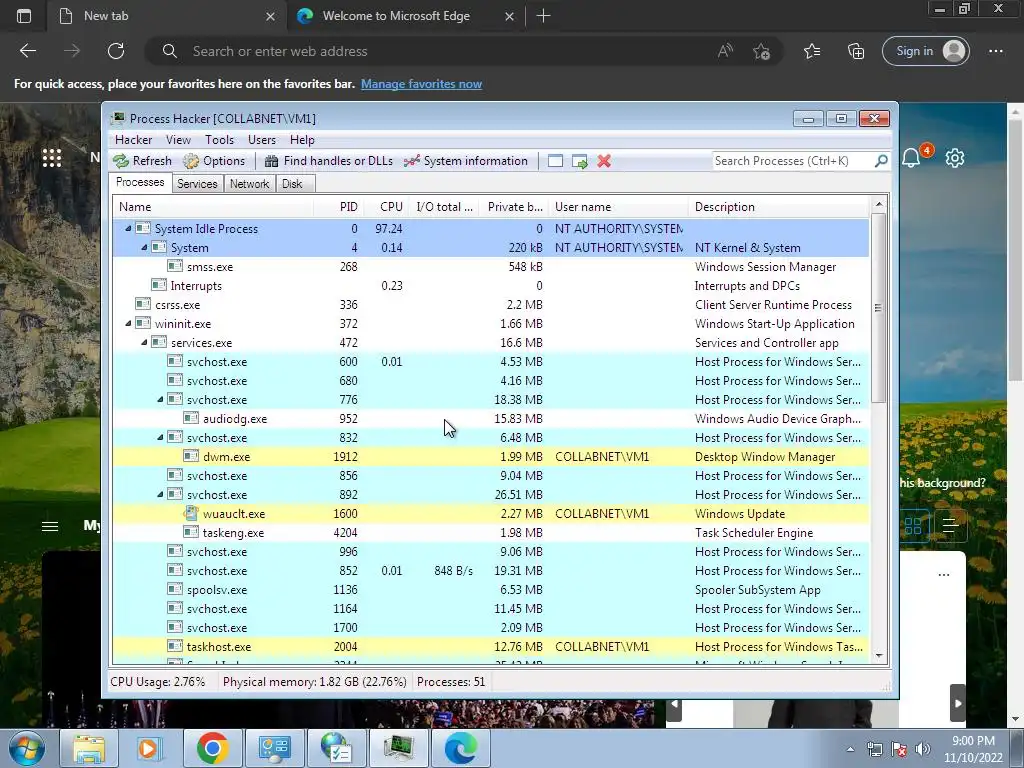This screenshot has height=768, width=1024.
Task: Click the Windows Start button
Action: click(x=26, y=748)
